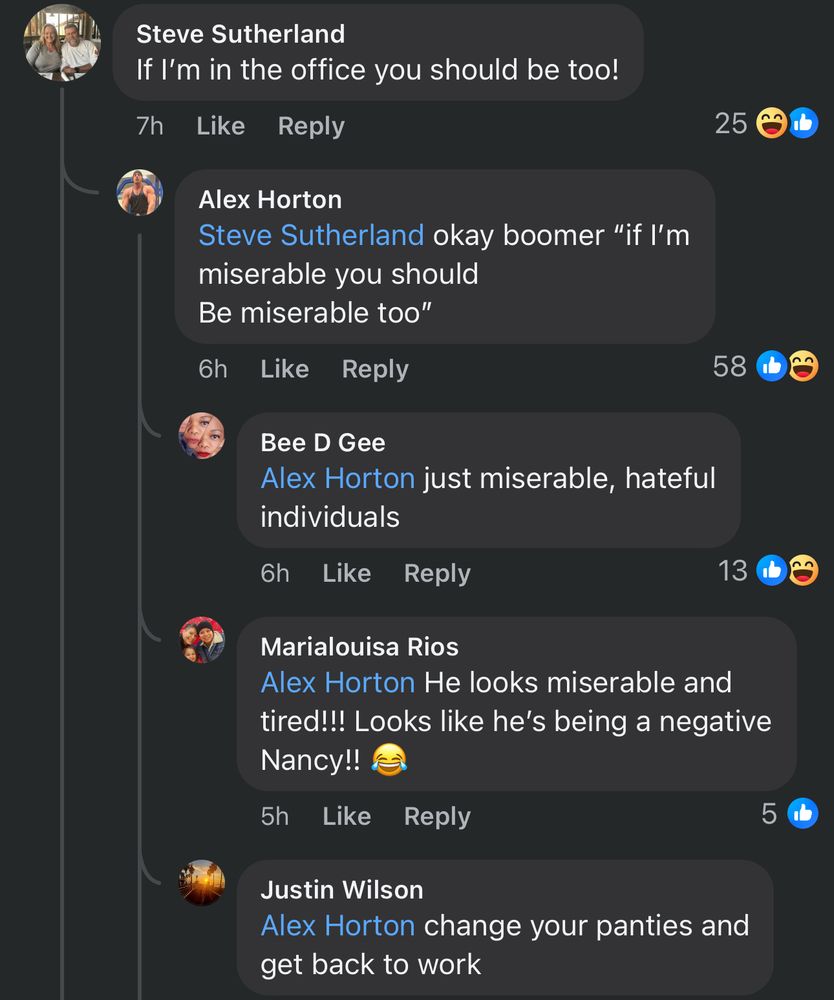Like Marialouisa Rios's comment
834x1000 pixels.
pos(347,816)
